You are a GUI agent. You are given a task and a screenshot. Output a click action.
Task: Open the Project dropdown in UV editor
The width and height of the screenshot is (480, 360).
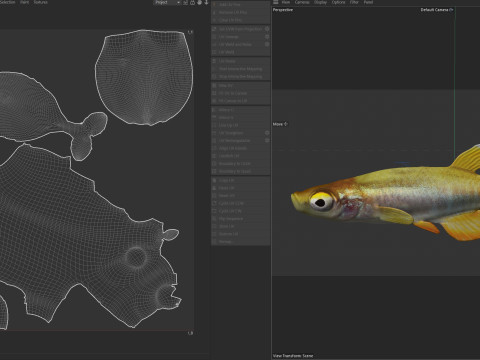167,2
